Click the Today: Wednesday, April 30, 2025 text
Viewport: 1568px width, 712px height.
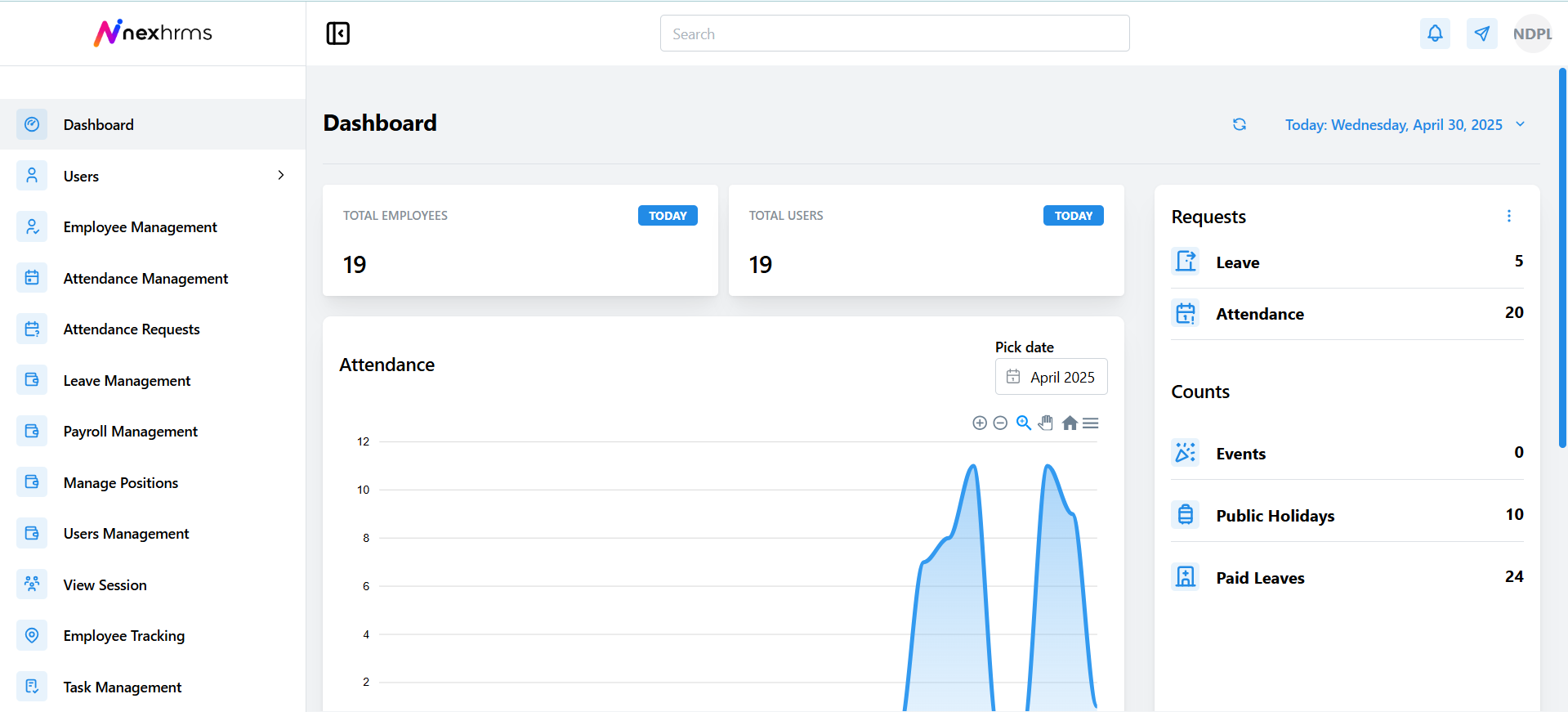tap(1394, 124)
